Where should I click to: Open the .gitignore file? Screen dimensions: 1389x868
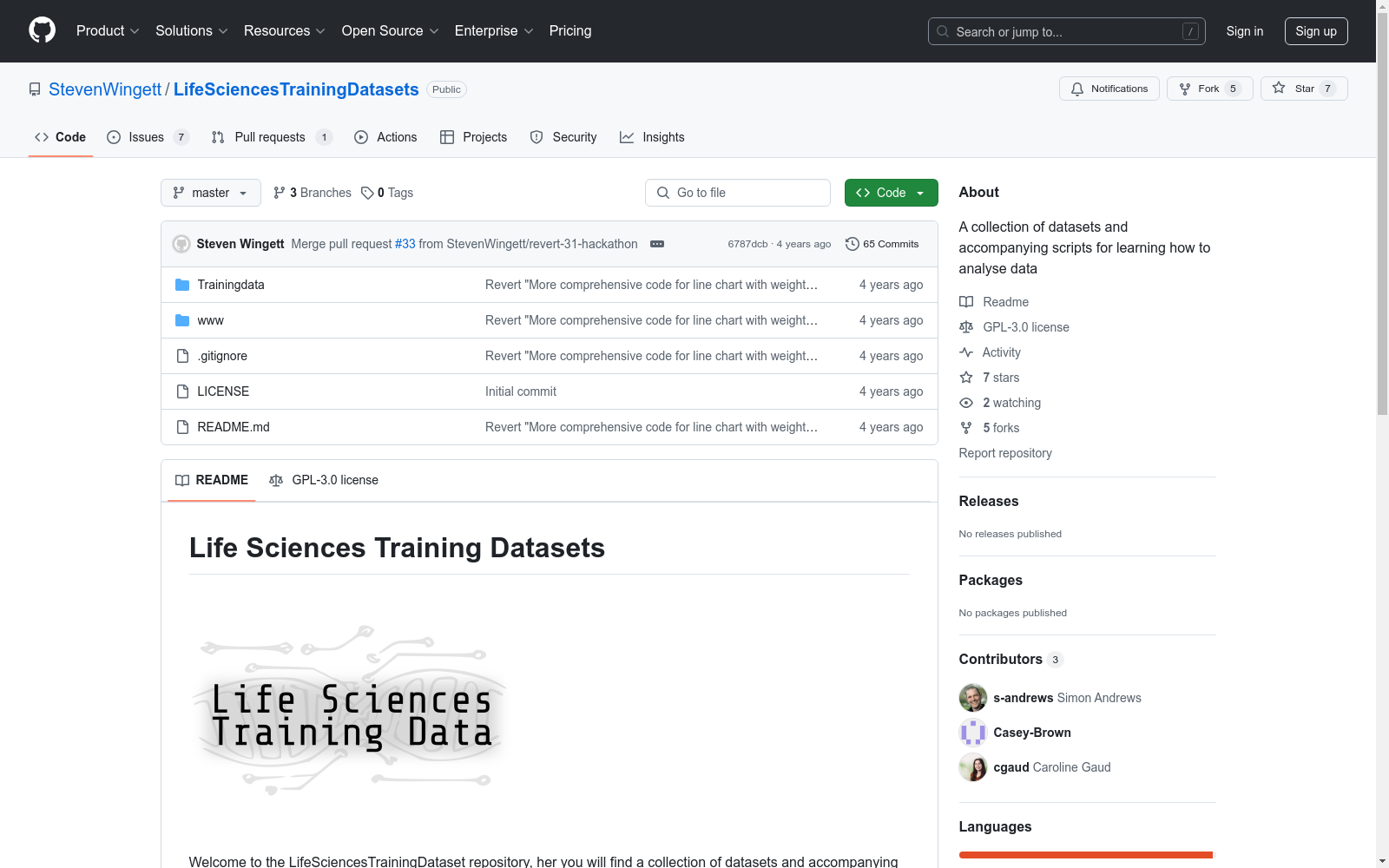[222, 356]
